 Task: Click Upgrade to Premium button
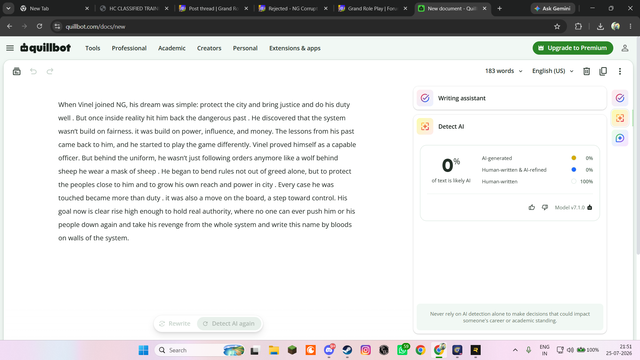click(573, 48)
